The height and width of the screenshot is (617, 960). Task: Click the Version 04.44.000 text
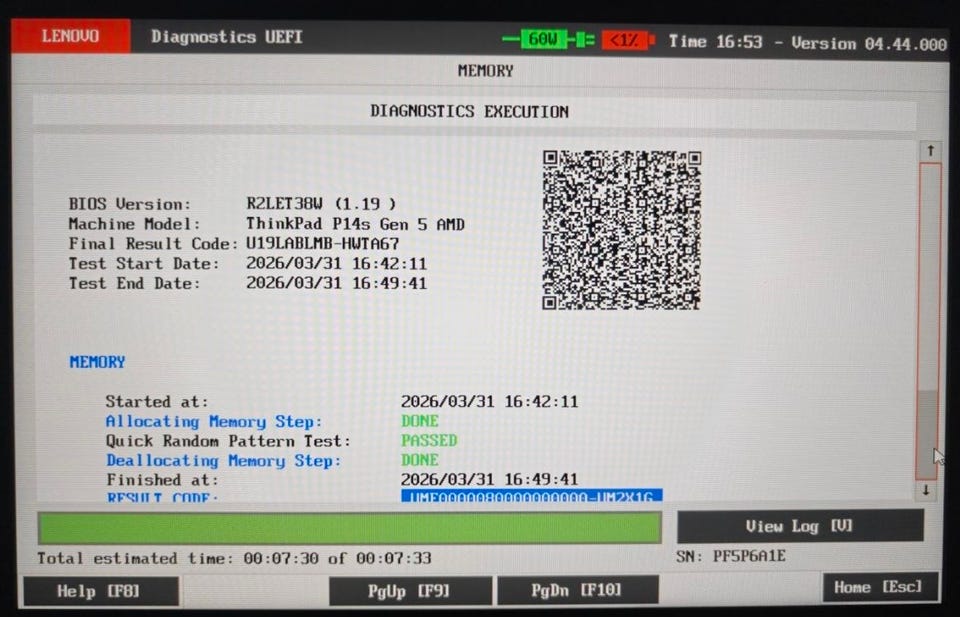(869, 43)
